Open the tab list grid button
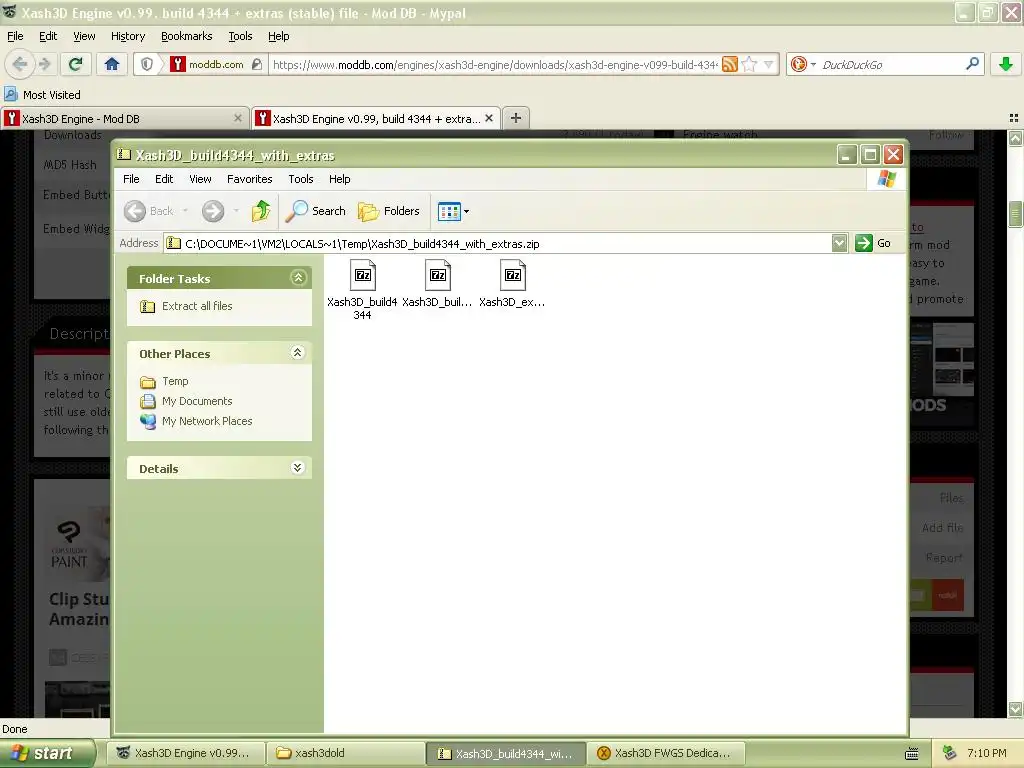This screenshot has width=1024, height=768. [x=1014, y=118]
